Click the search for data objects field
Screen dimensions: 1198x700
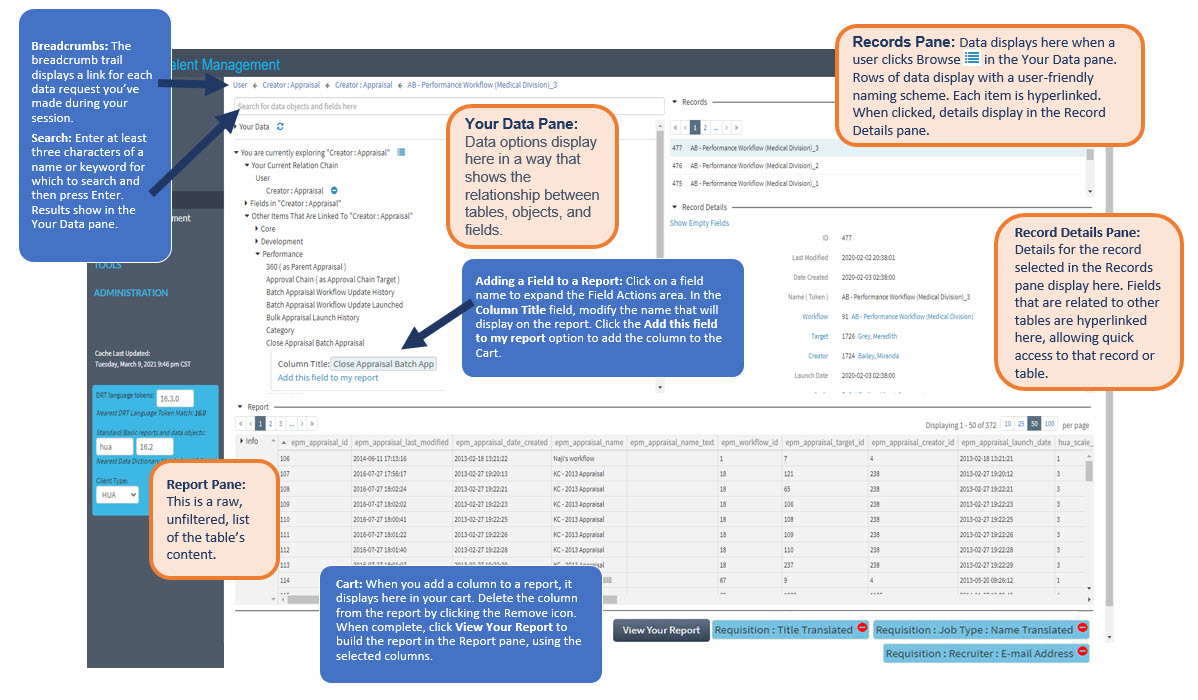[448, 106]
